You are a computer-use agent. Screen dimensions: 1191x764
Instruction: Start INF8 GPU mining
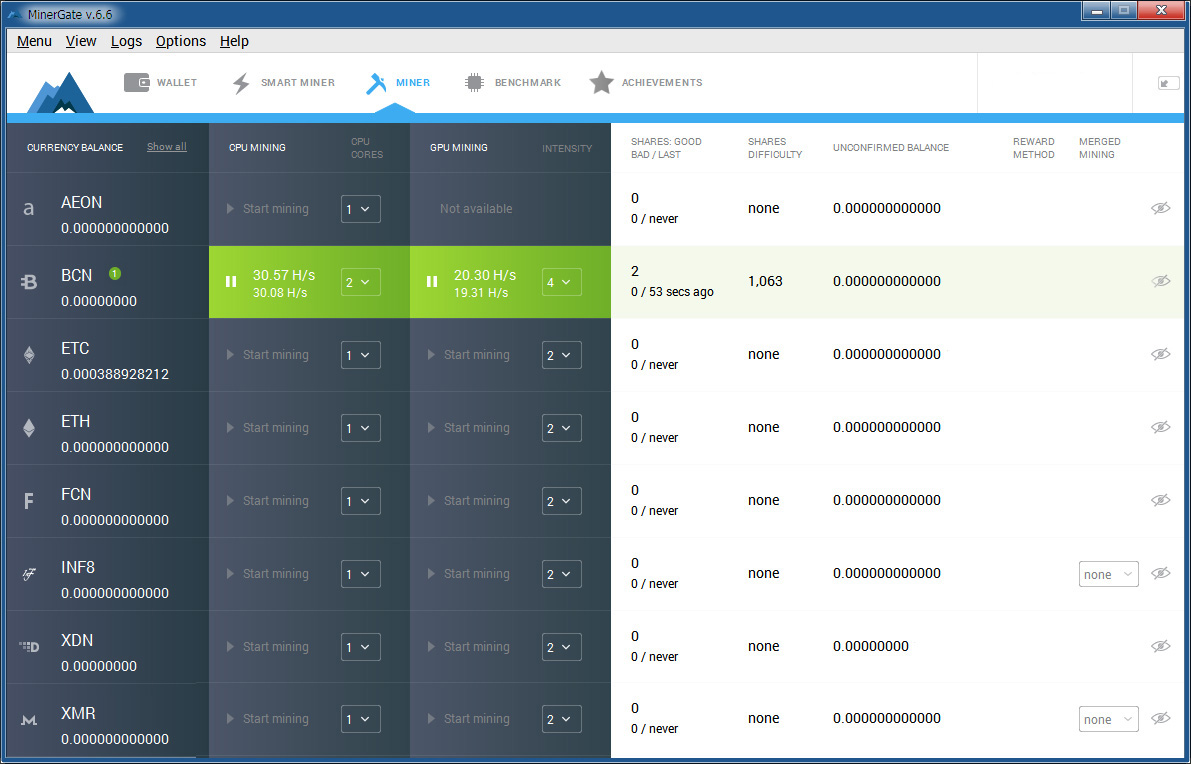[469, 573]
